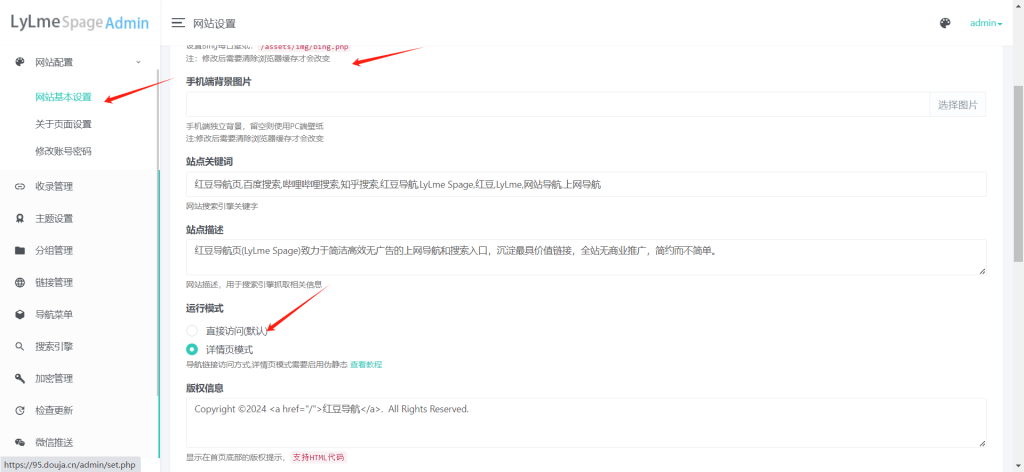
Task: Click the folder icon beside 分组管理
Action: tap(20, 251)
